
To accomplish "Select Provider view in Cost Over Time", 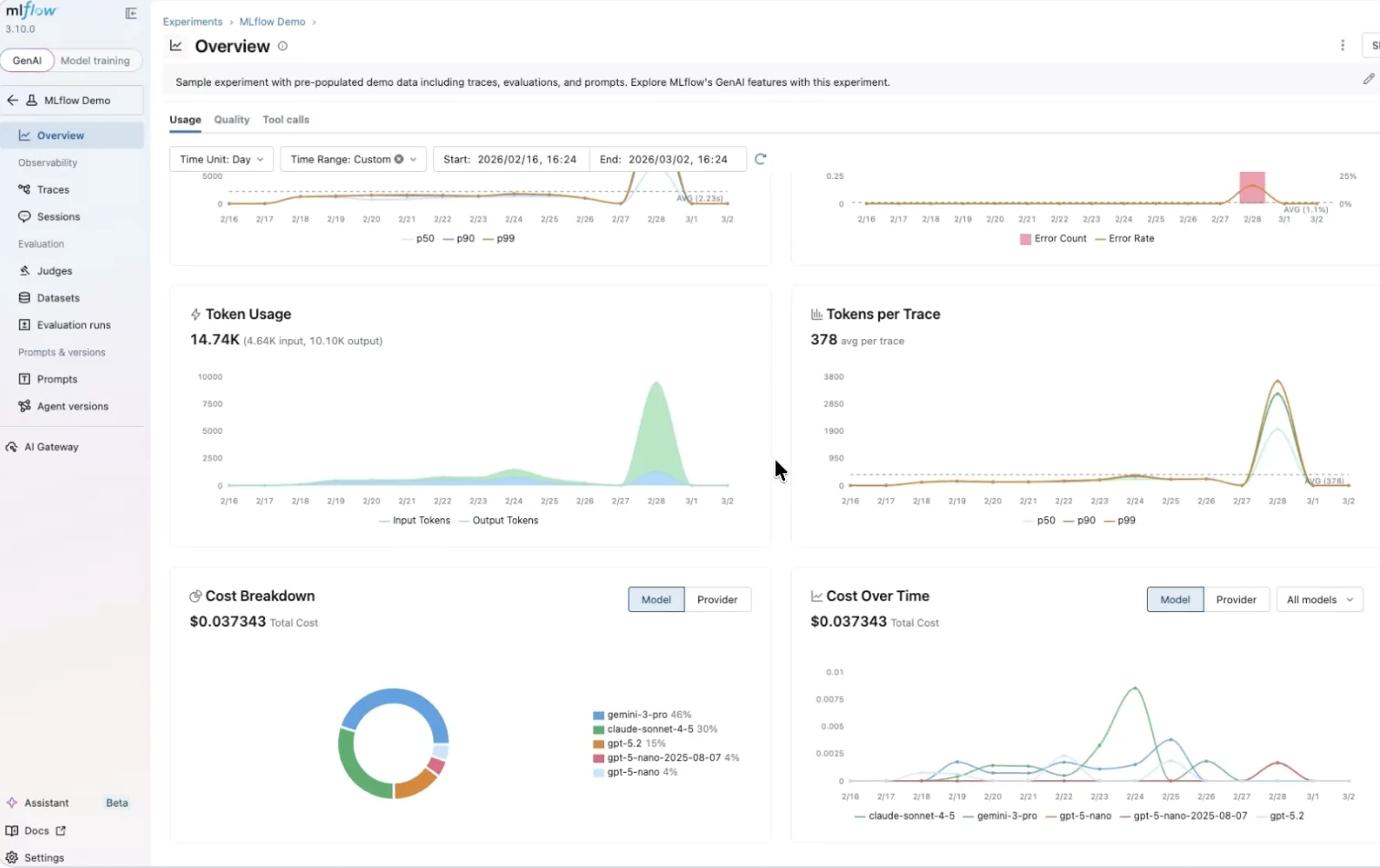I will pos(1237,599).
